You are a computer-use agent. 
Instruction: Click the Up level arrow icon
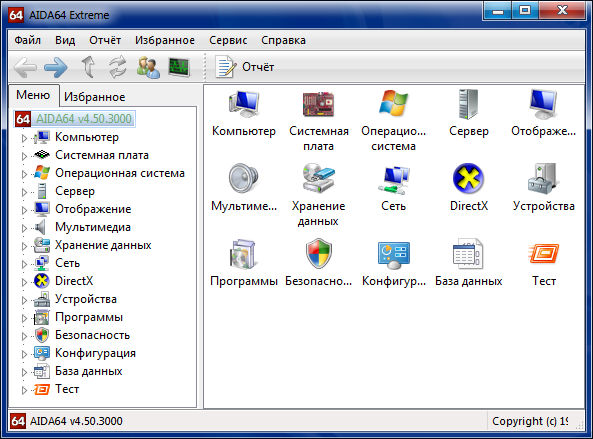coord(89,67)
